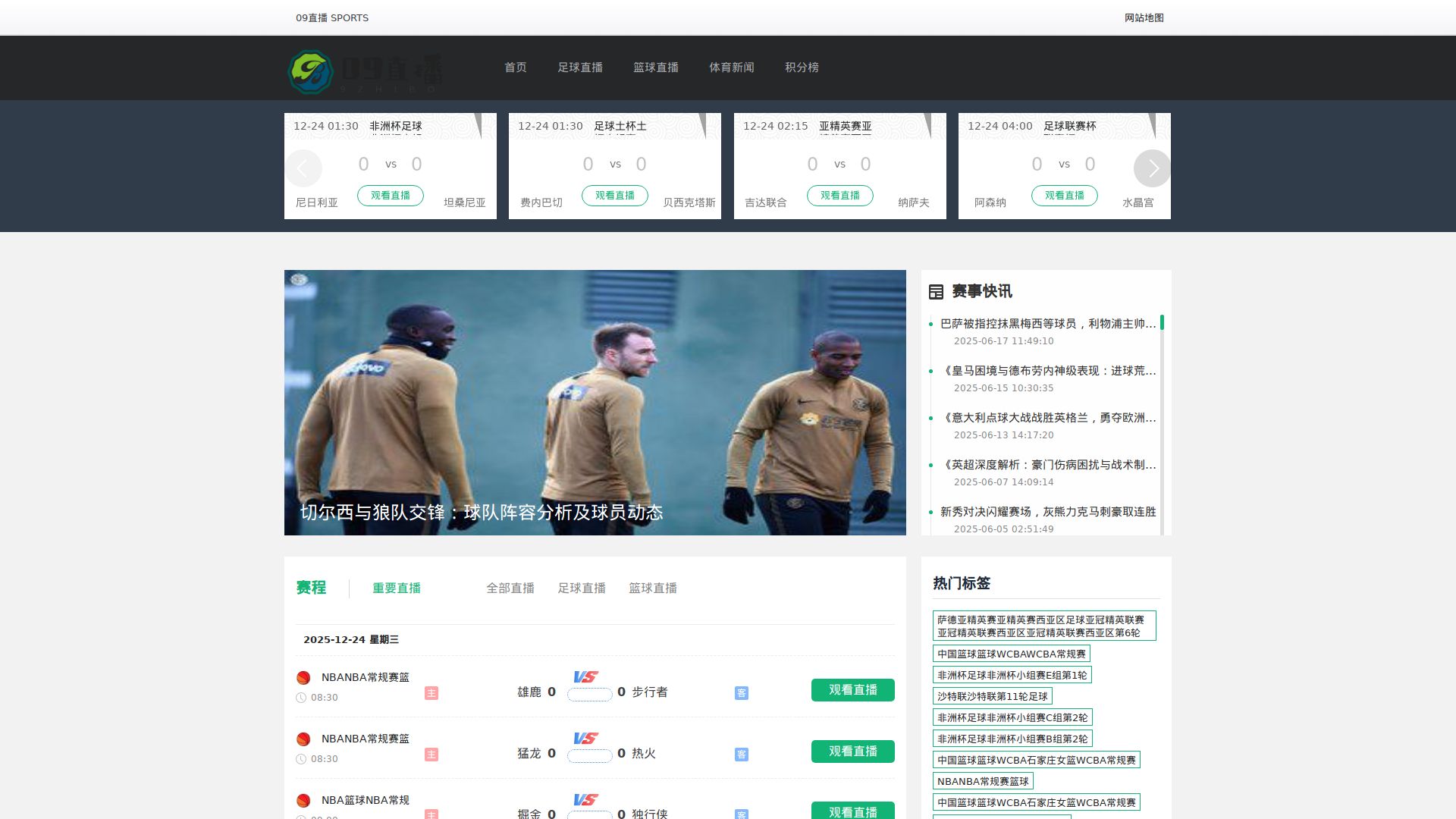Click the VS icon in 猛龙 vs 热火 row
Screen dimensions: 1456x819
coord(585,738)
